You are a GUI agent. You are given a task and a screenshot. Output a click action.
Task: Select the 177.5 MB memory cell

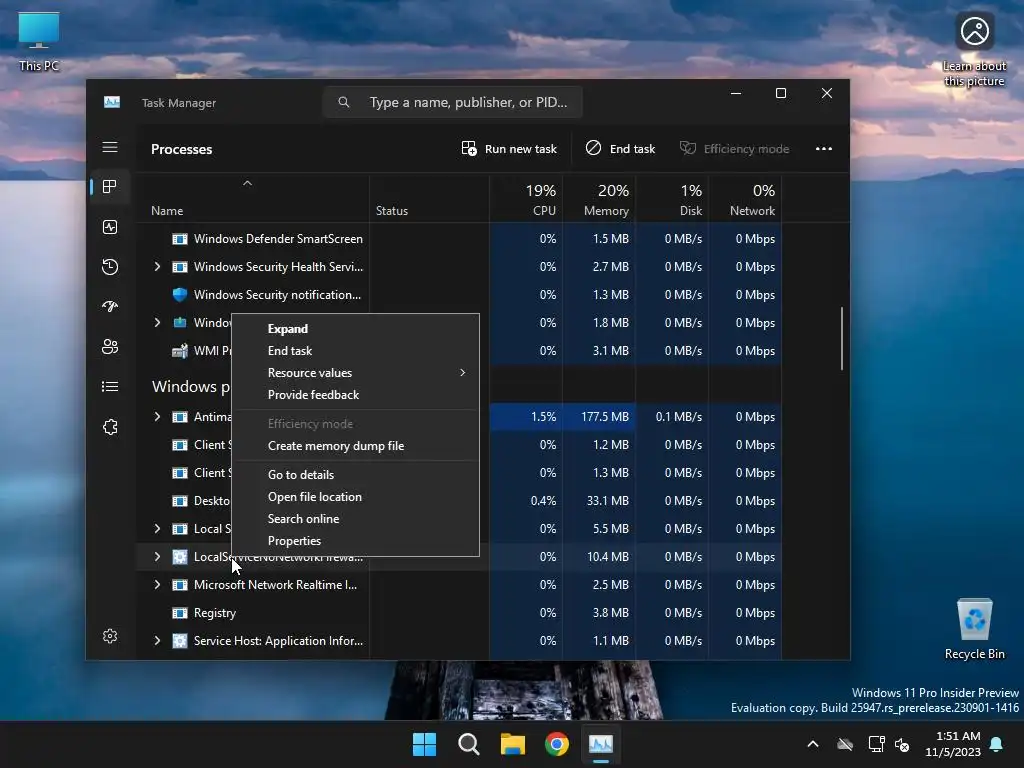pyautogui.click(x=599, y=417)
